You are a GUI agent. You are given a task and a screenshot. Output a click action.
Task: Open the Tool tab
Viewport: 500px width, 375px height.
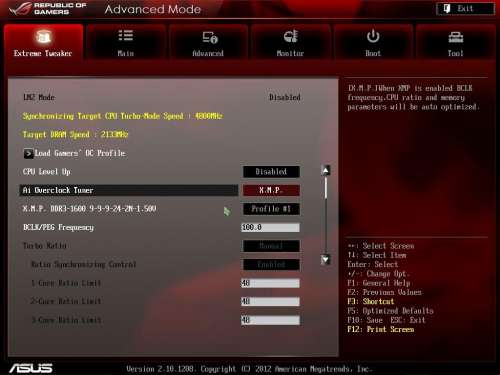[455, 43]
